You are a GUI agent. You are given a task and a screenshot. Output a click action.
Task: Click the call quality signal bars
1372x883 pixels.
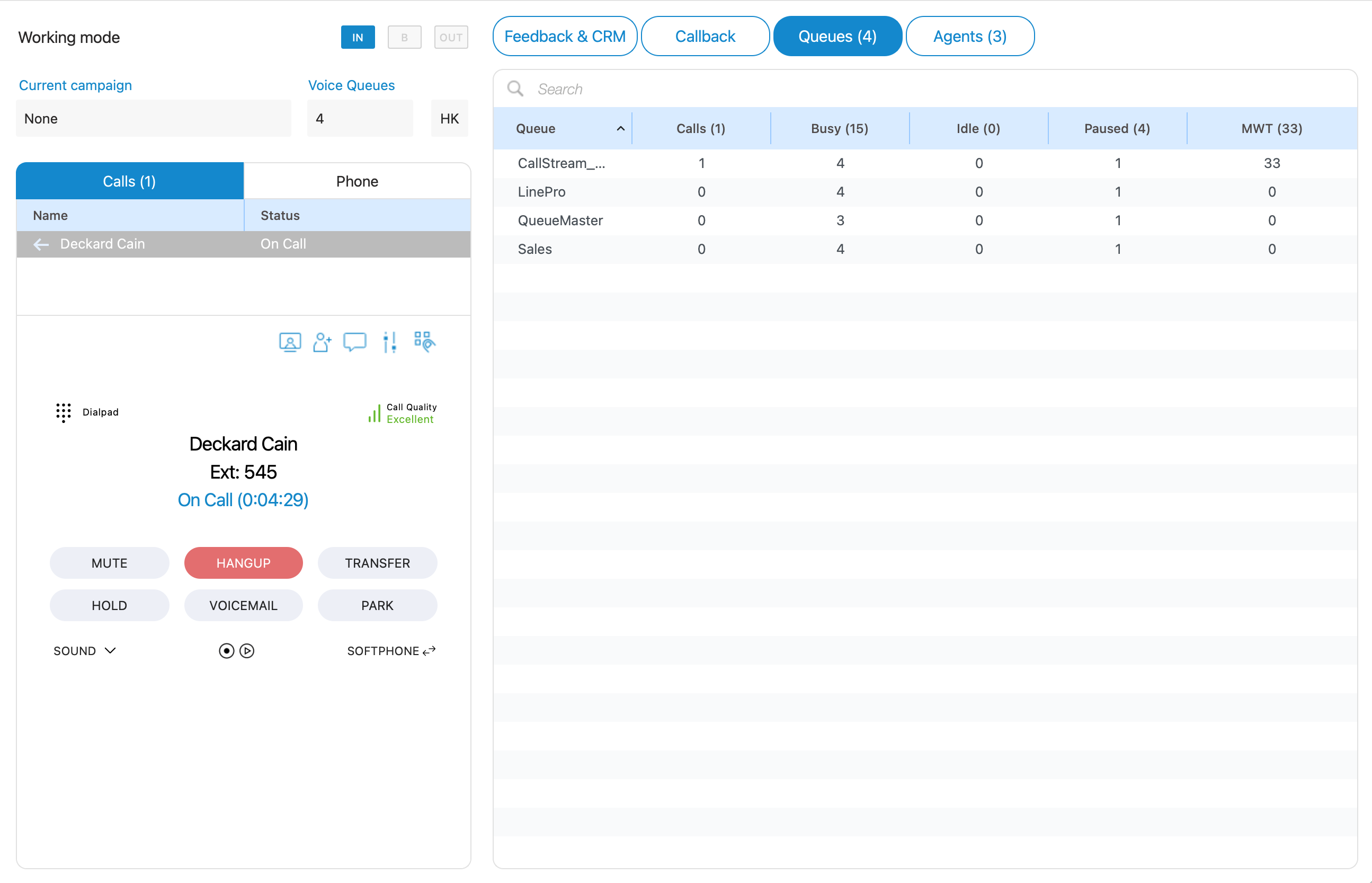374,413
